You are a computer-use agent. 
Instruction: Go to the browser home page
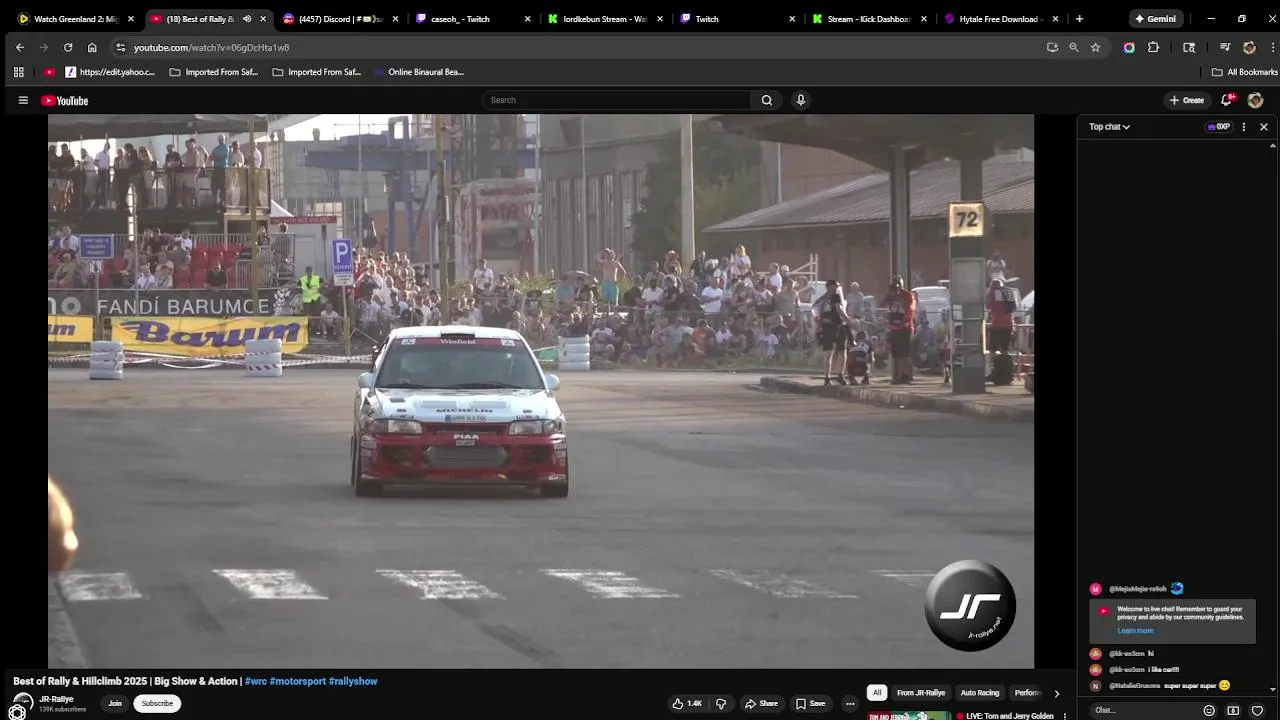coord(92,47)
